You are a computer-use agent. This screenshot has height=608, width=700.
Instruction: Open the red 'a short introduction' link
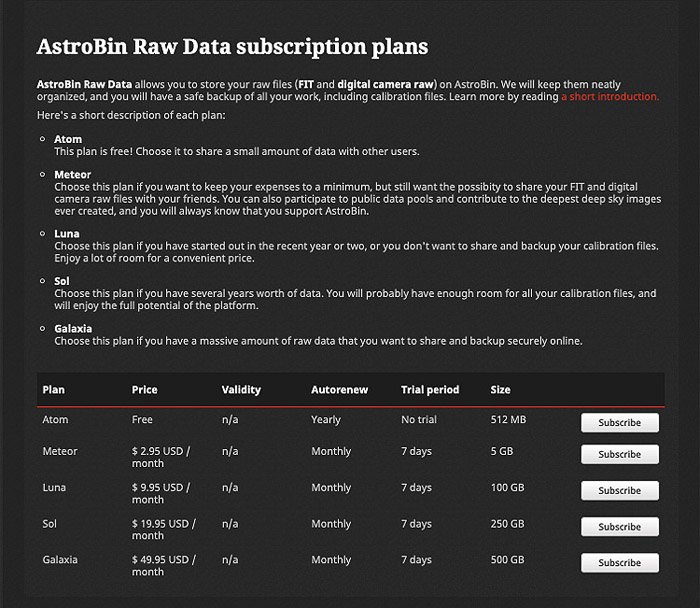610,97
